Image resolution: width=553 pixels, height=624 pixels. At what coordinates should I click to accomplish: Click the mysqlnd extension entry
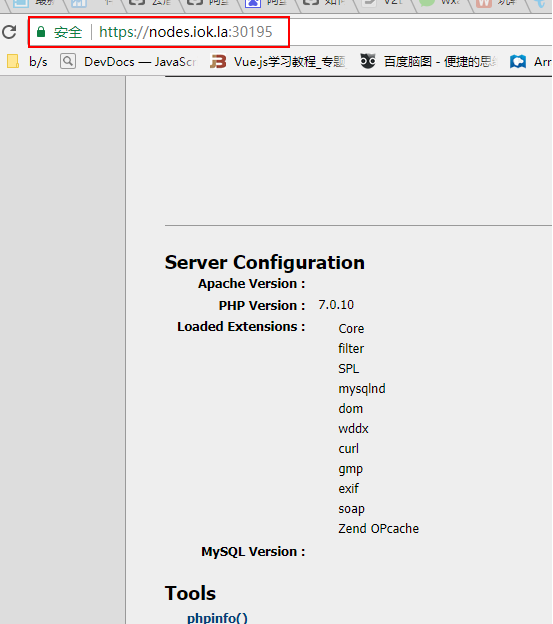362,389
